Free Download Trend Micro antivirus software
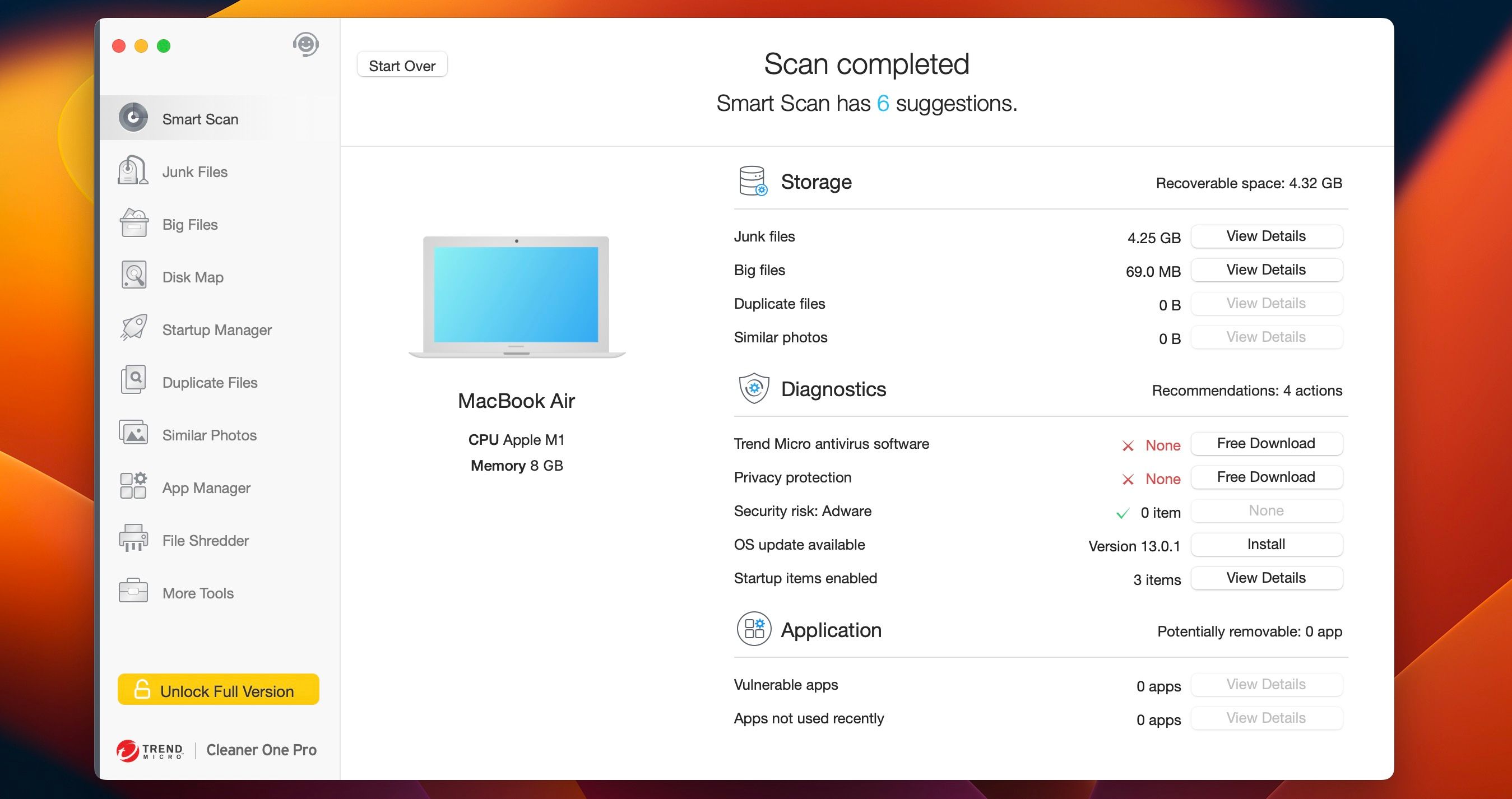 [1265, 444]
